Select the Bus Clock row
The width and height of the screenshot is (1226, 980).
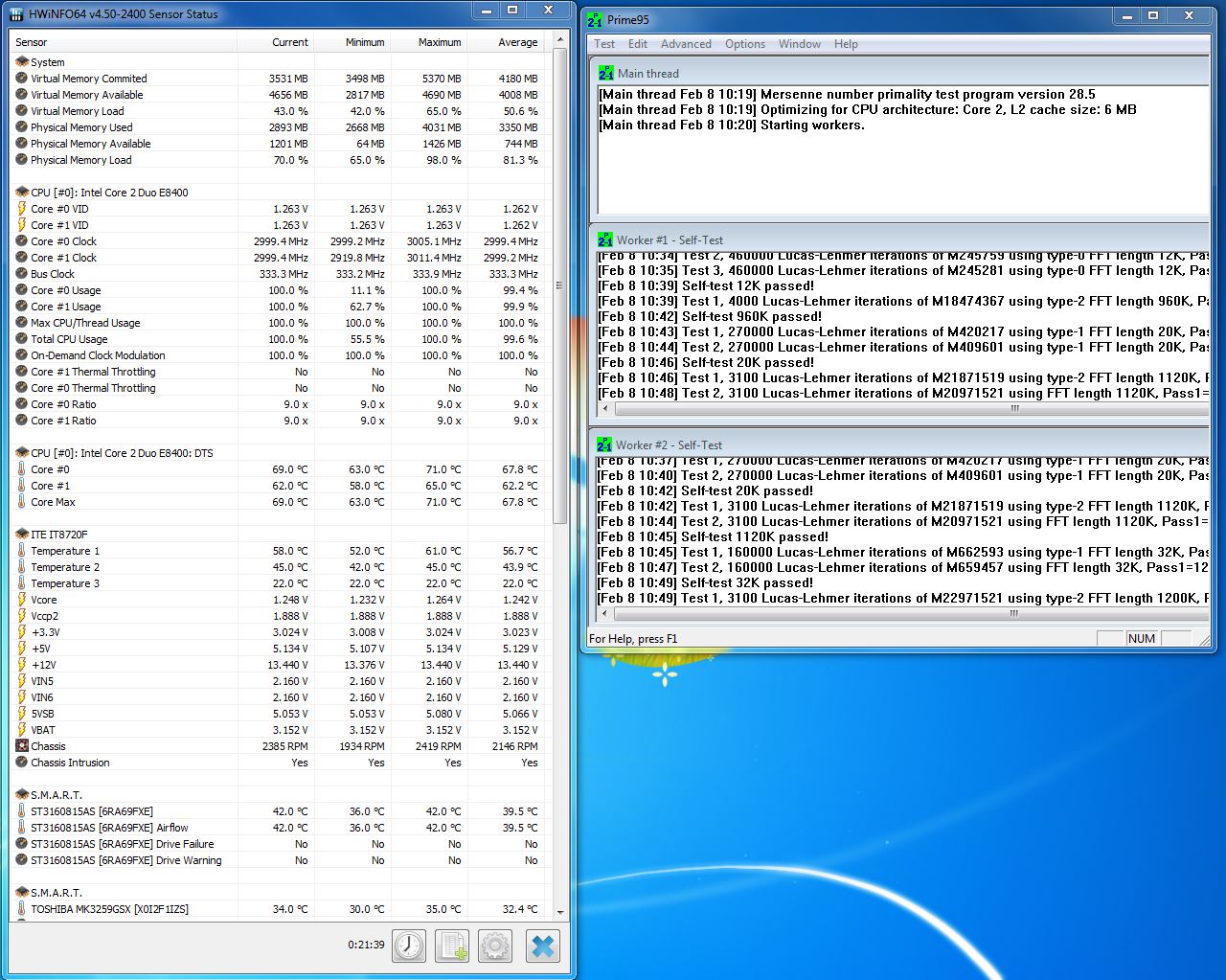coord(278,274)
